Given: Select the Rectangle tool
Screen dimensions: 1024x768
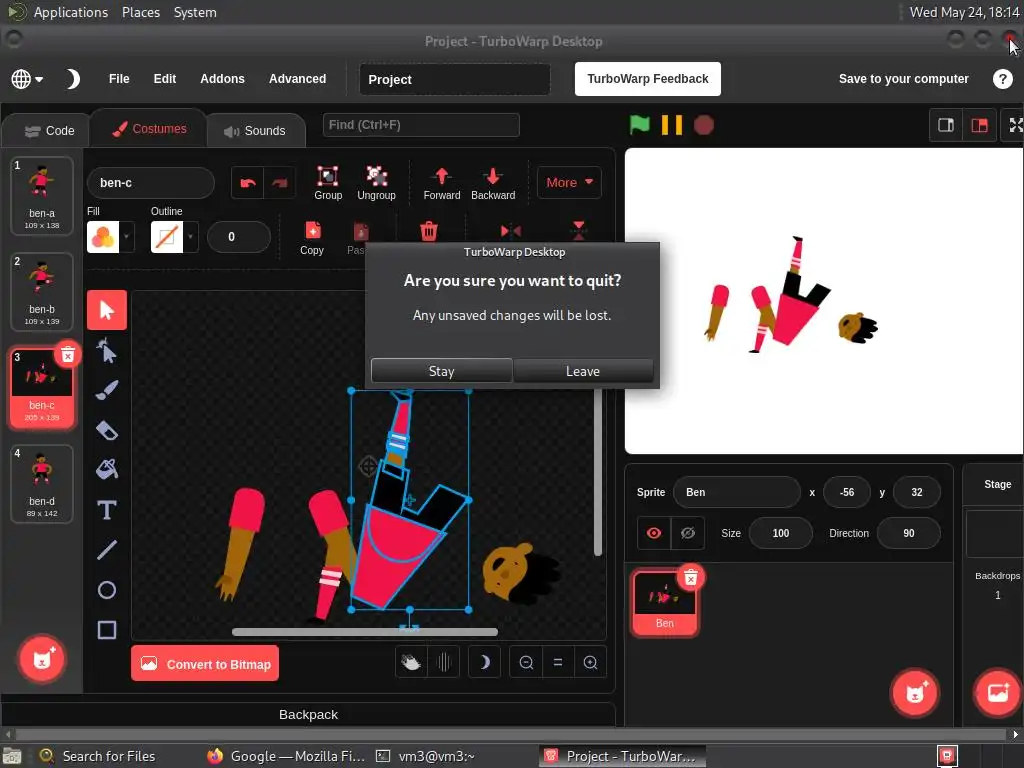Looking at the screenshot, I should [106, 630].
